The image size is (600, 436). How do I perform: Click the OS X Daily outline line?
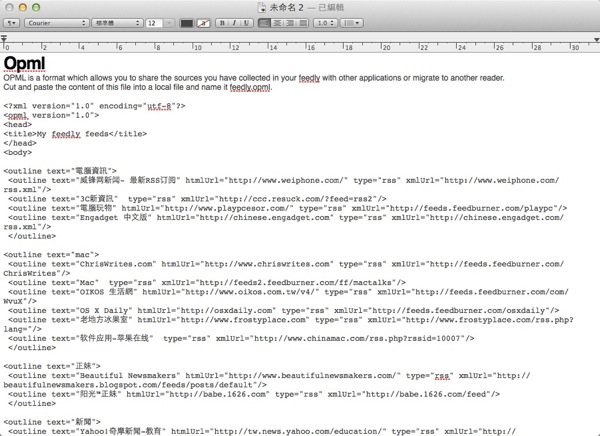283,310
